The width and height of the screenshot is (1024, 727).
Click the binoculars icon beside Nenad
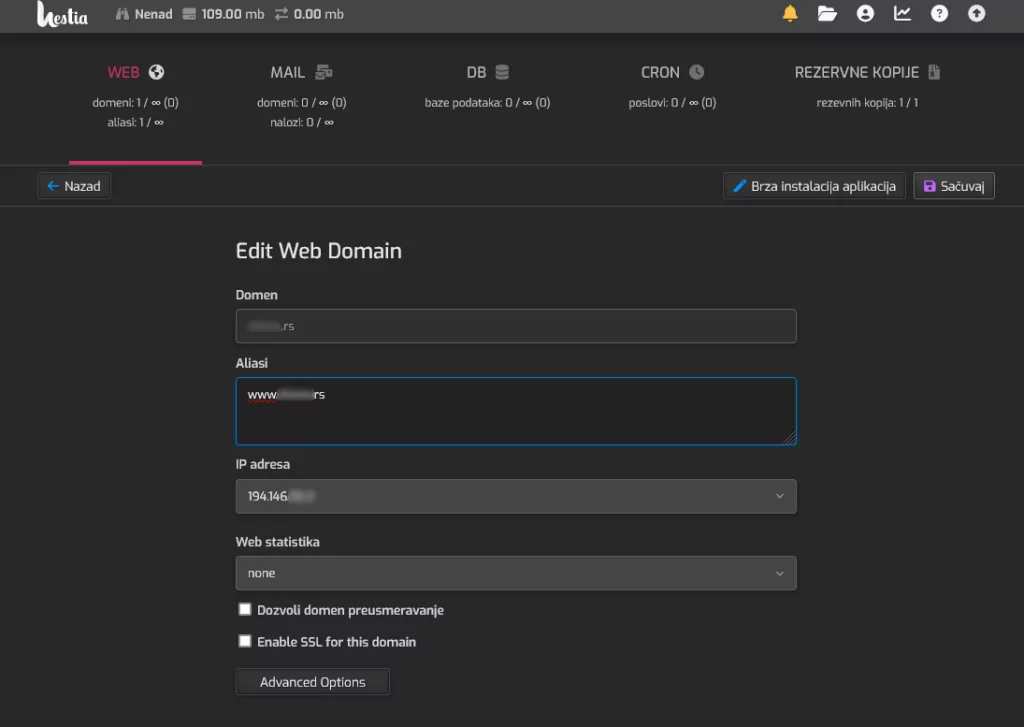(x=122, y=14)
